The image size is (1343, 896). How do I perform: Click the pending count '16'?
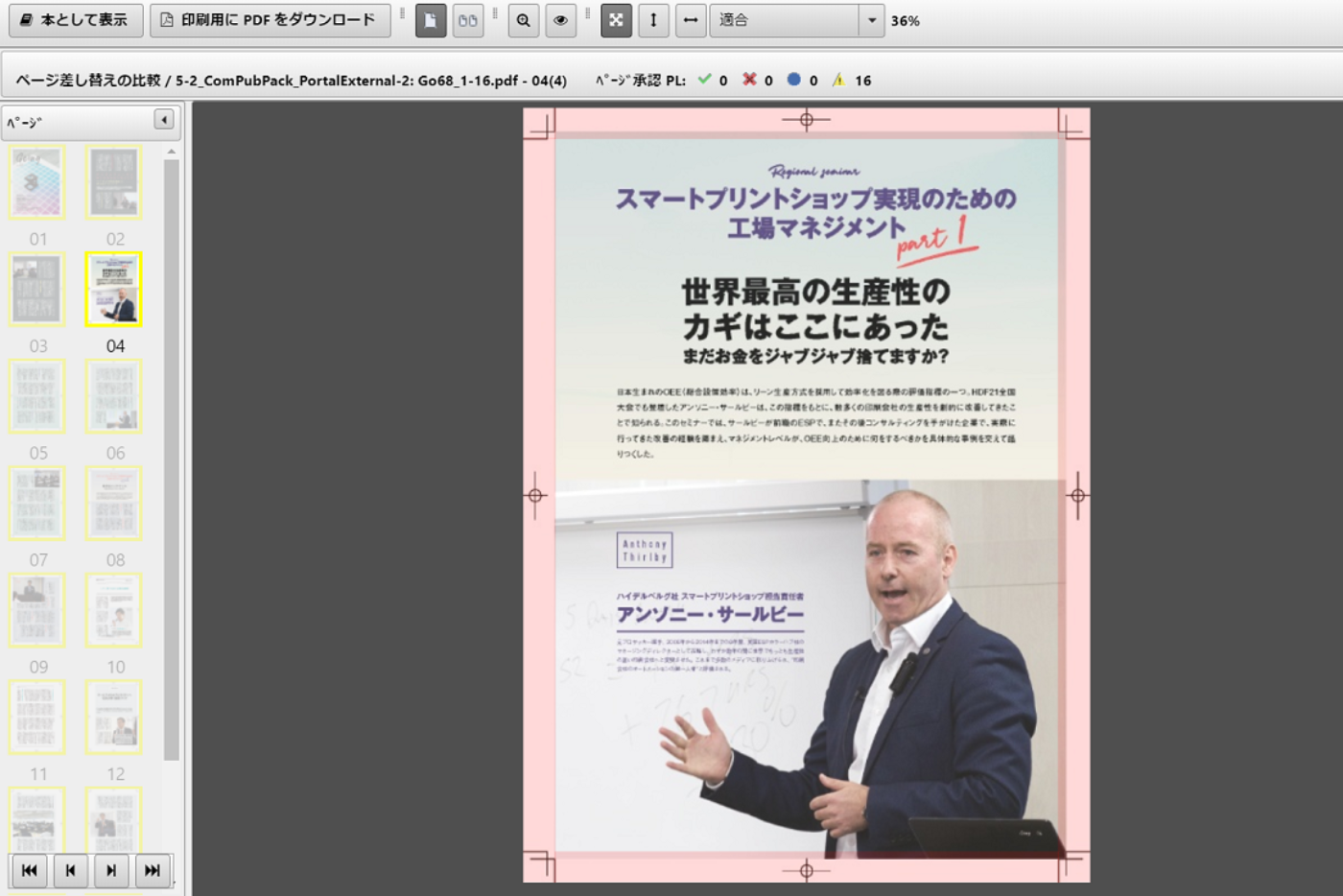863,81
